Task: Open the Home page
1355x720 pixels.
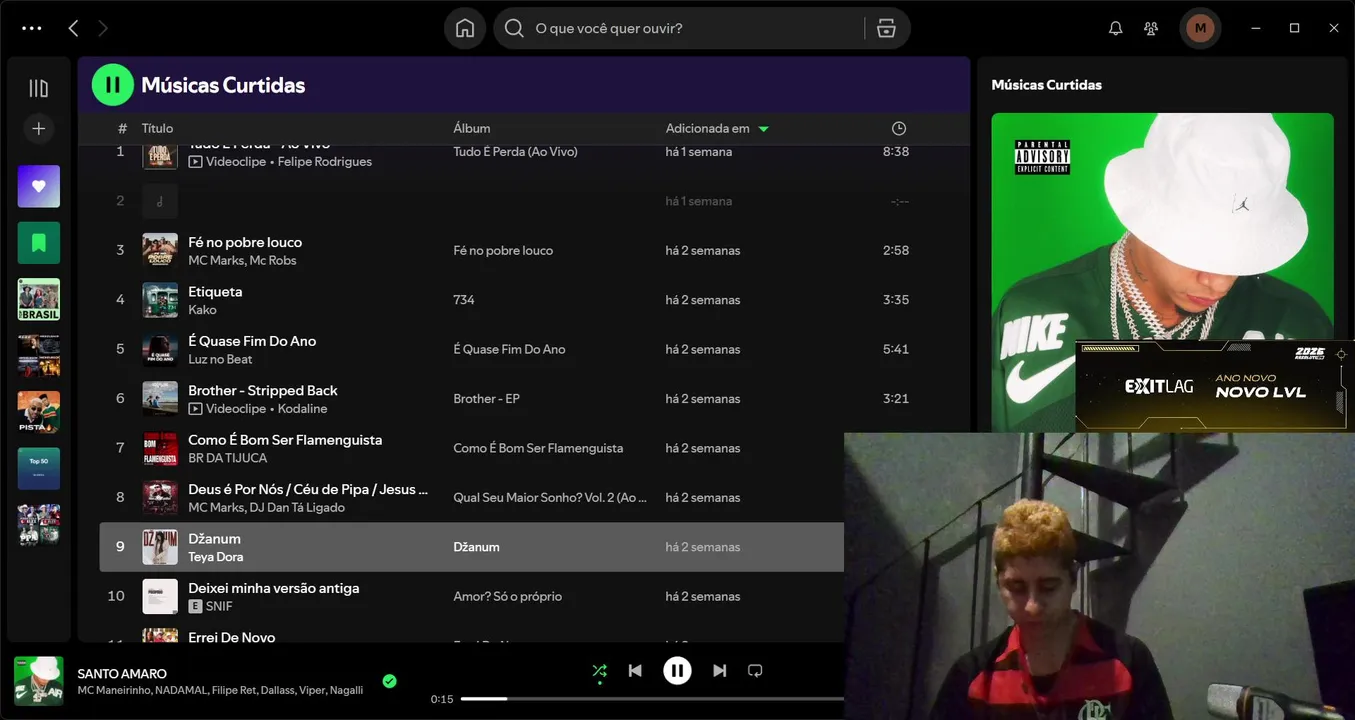Action: [x=465, y=28]
